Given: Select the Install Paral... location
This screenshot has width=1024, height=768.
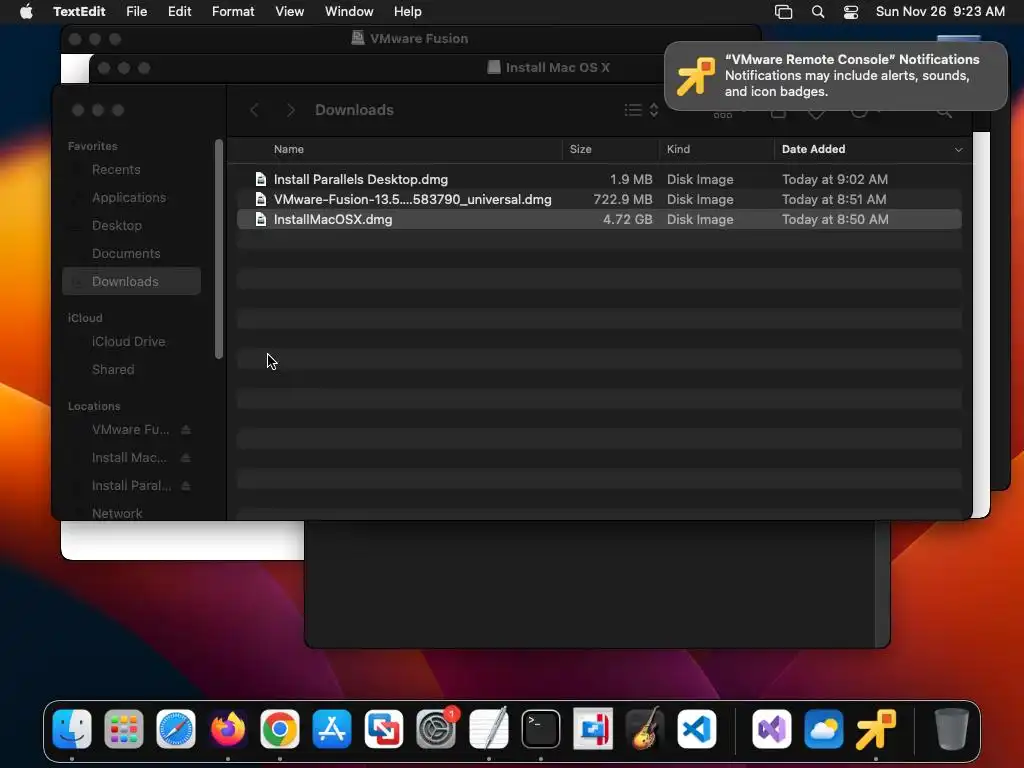Looking at the screenshot, I should pos(131,486).
